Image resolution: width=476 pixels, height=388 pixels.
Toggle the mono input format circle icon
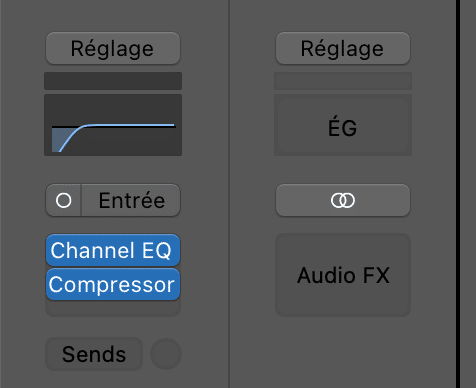(63, 200)
